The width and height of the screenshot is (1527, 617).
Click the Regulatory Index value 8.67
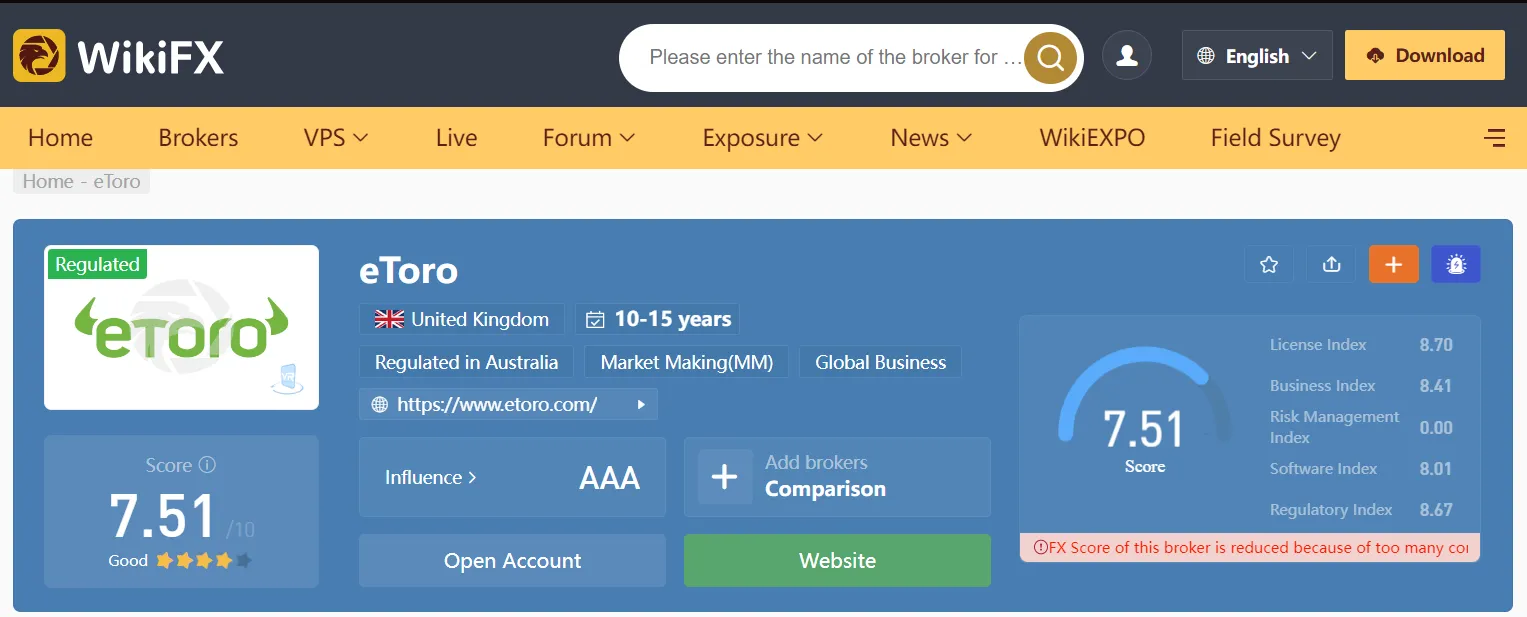(x=1436, y=510)
